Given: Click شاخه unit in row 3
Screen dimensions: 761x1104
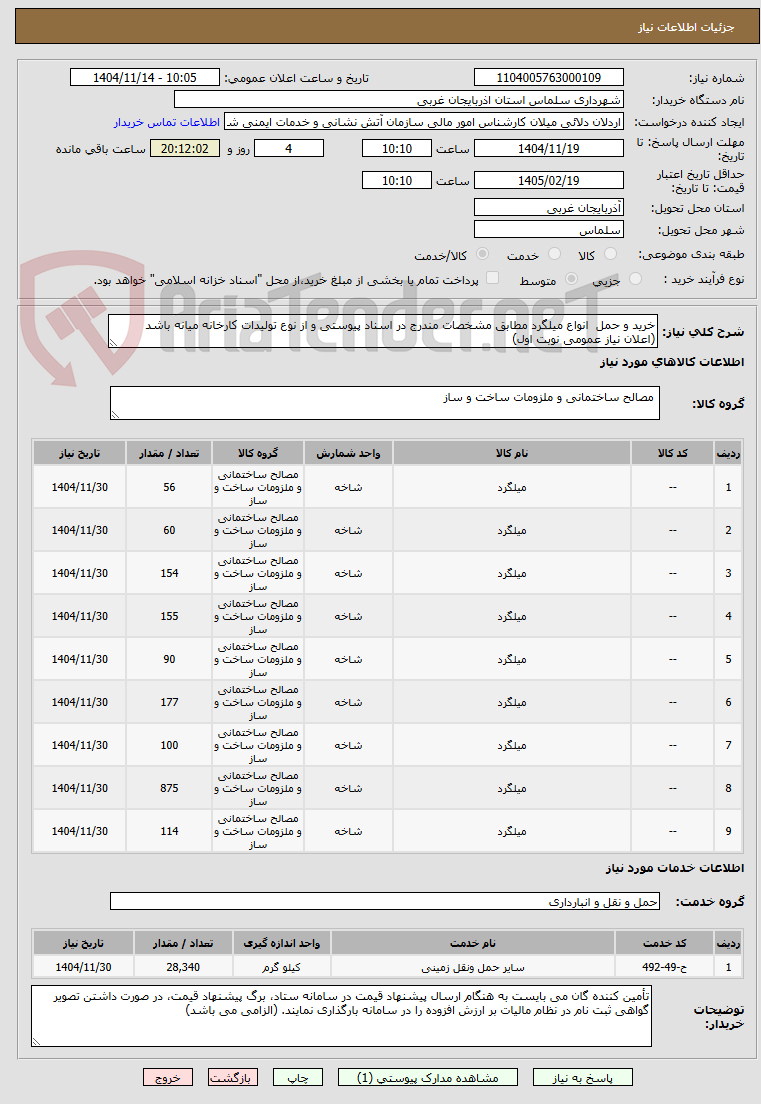Looking at the screenshot, I should 348,573.
